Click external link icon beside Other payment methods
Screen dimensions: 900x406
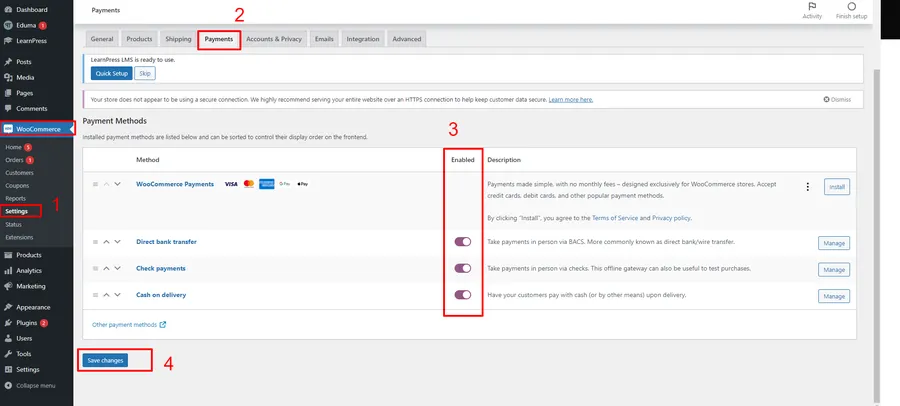click(x=163, y=324)
